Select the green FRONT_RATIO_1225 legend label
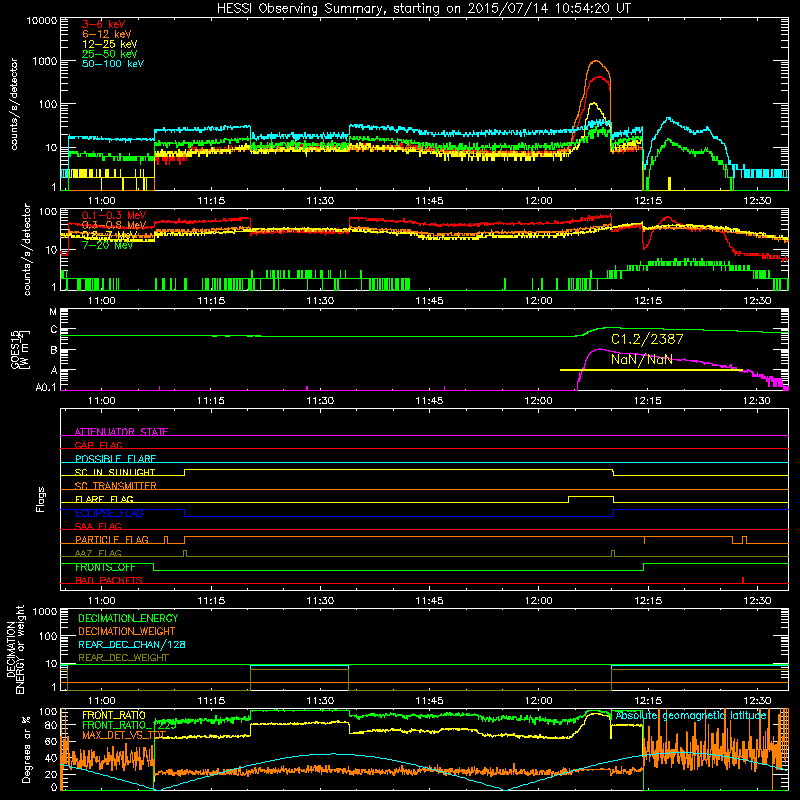Screen dimensions: 800x800 point(129,725)
